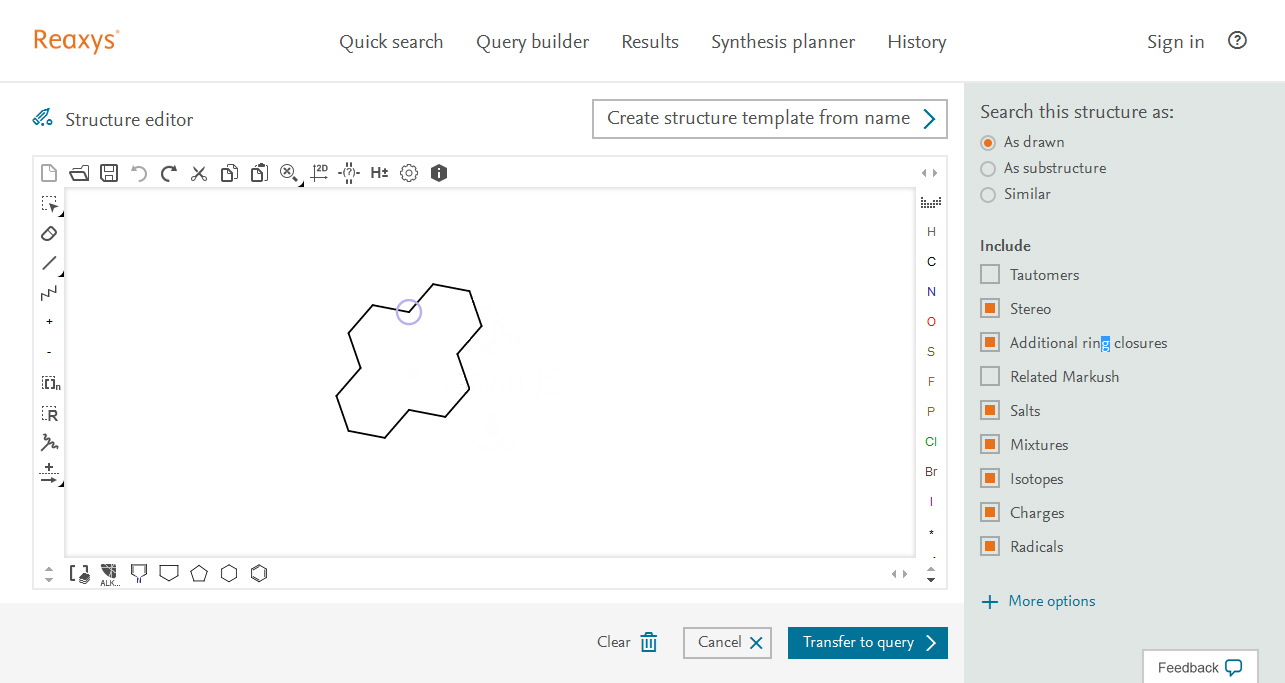Pick the benzene ring template
Viewport: 1285px width, 683px height.
point(259,573)
